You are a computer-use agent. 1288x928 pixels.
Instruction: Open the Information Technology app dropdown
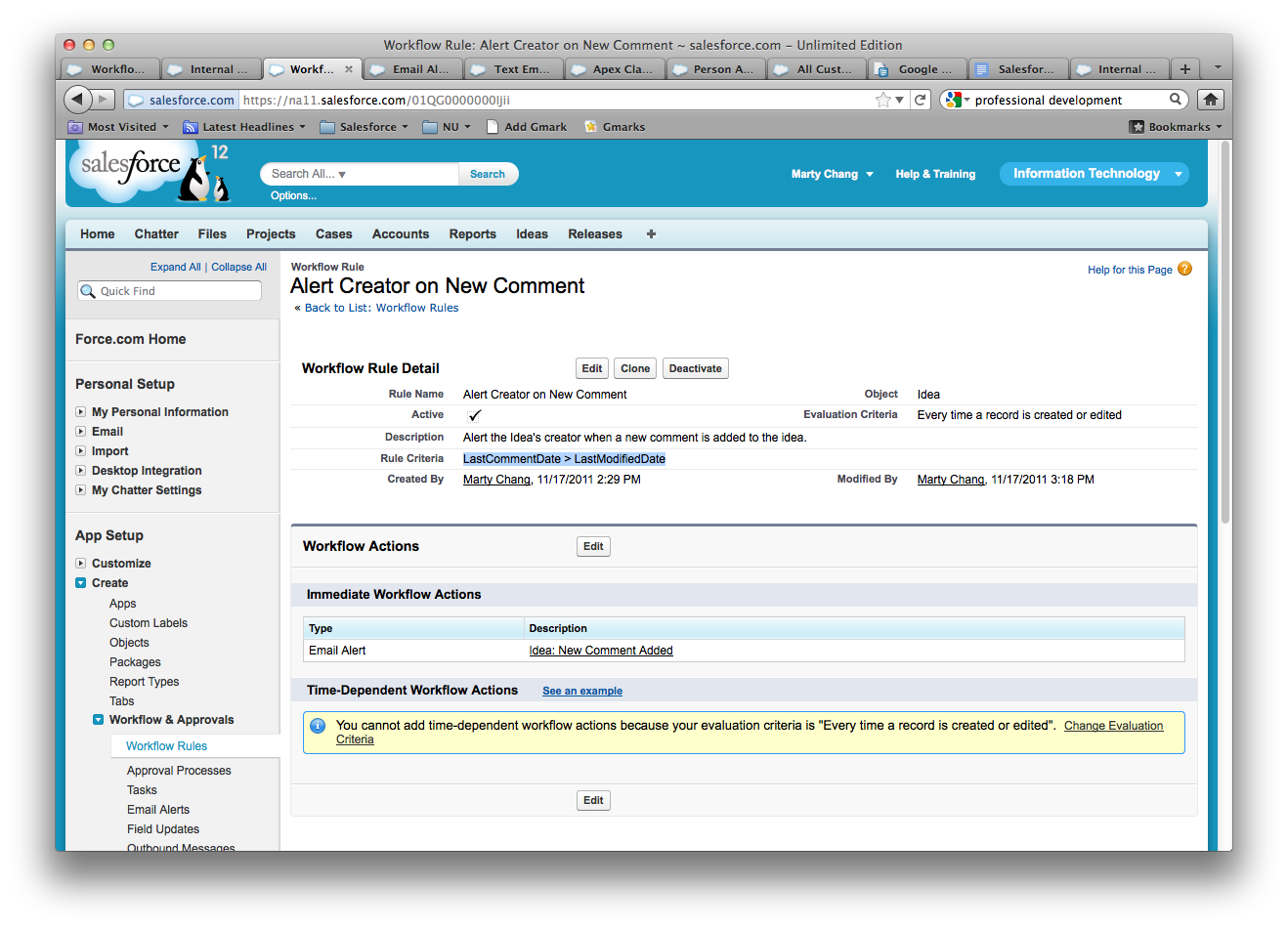[x=1094, y=174]
